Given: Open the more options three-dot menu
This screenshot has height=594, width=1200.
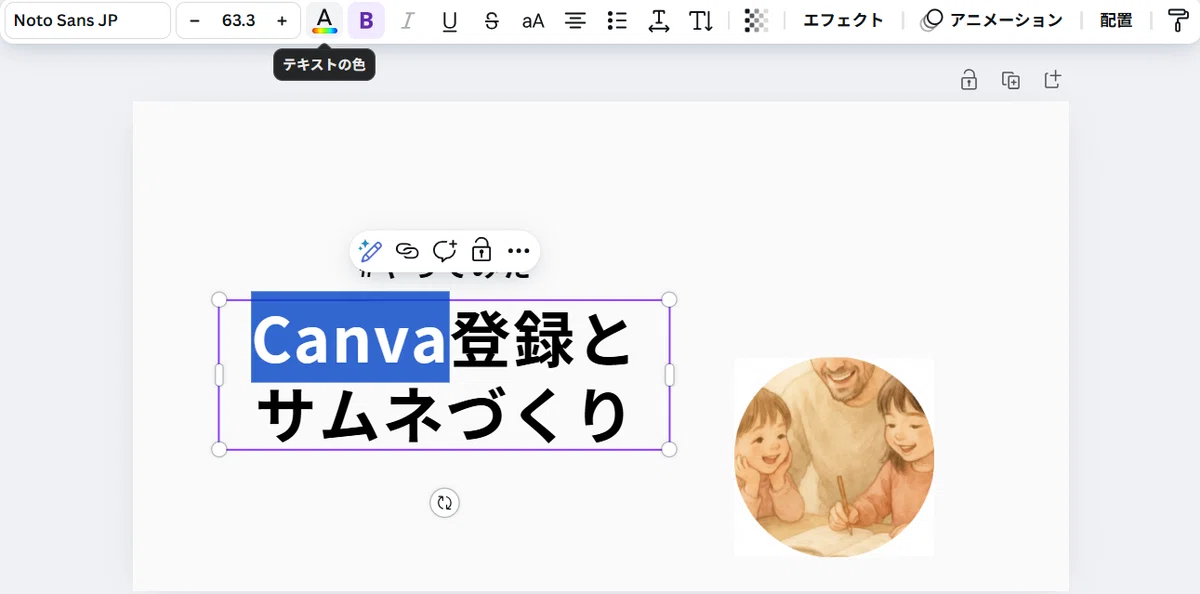Looking at the screenshot, I should 518,250.
